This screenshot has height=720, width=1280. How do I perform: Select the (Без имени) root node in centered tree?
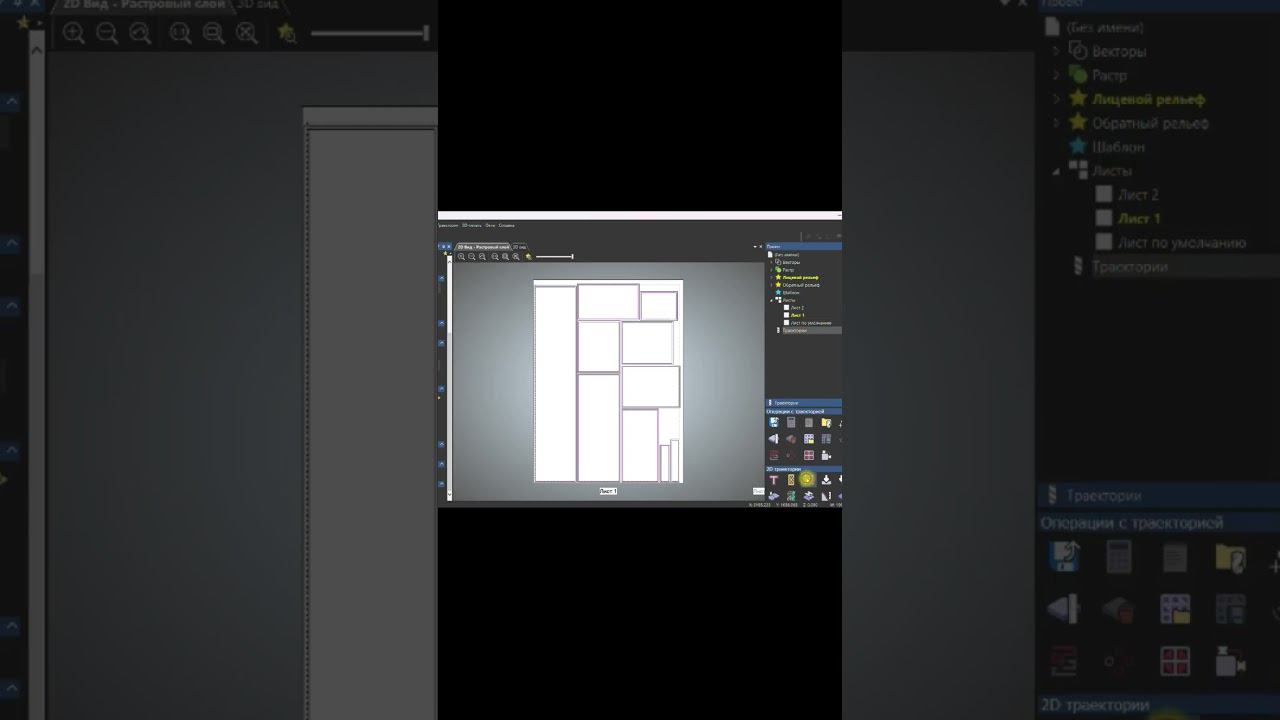pos(786,255)
